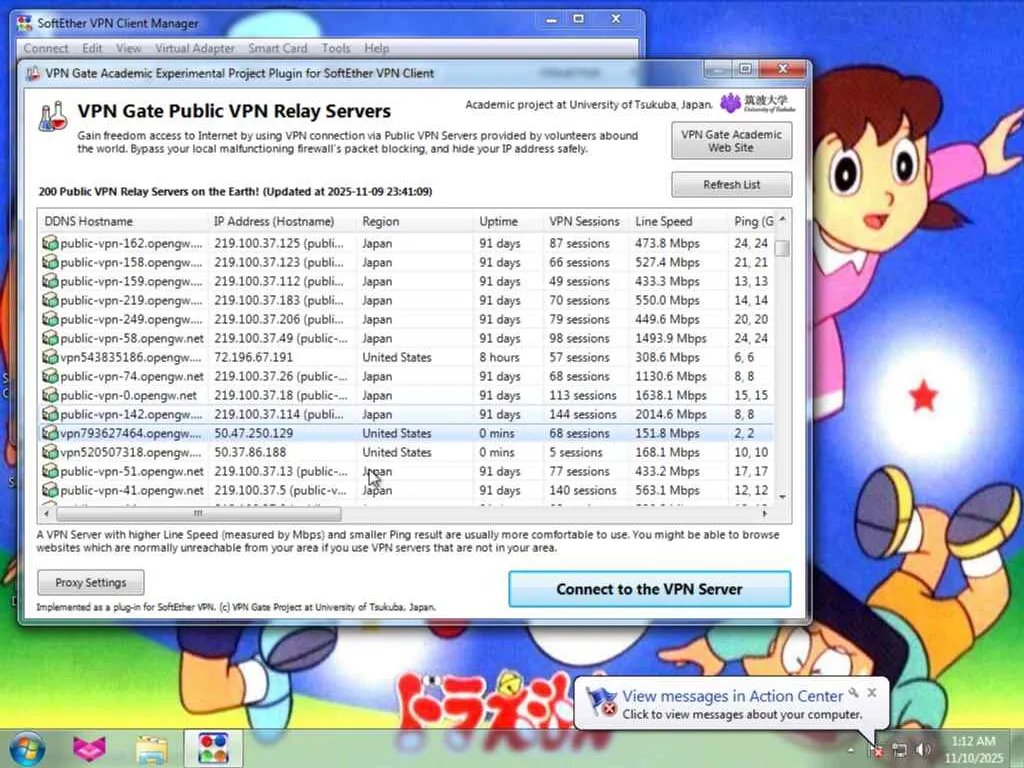Sort list by Ping column header
The width and height of the screenshot is (1024, 768).
(x=751, y=221)
